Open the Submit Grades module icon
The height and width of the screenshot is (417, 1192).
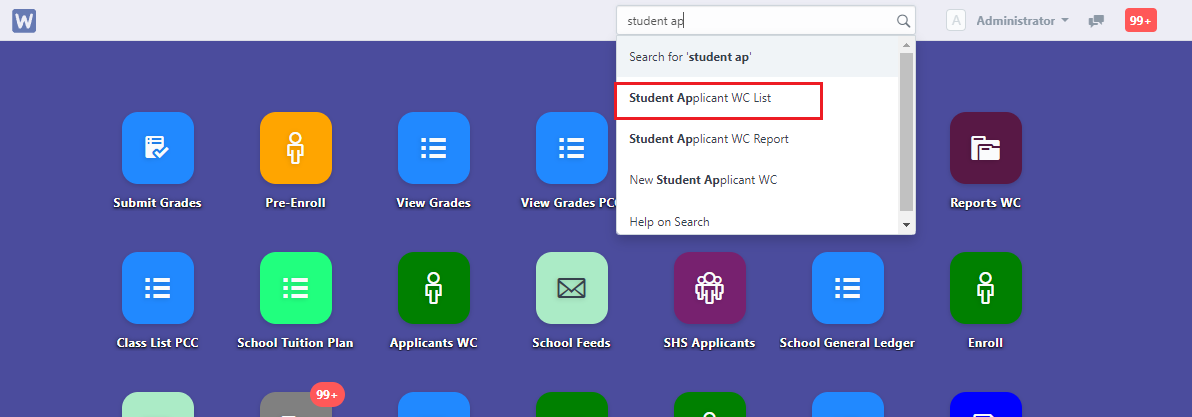157,148
